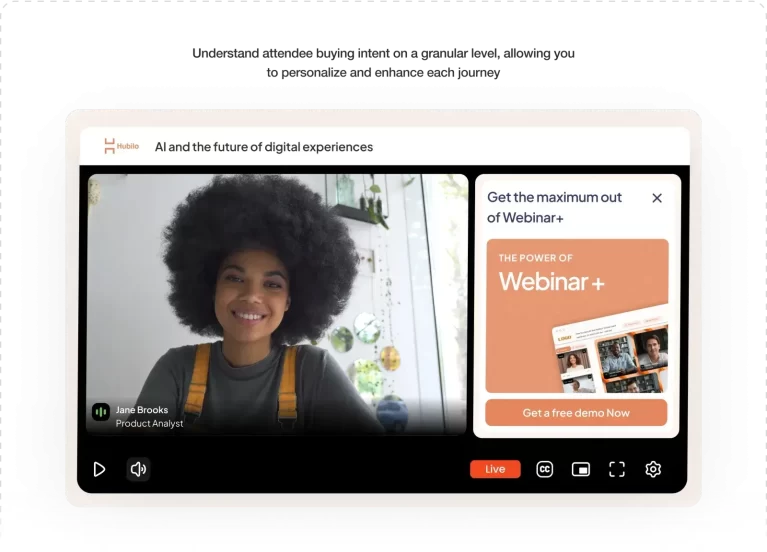Viewport: 767px width, 552px height.
Task: Enter fullscreen with the corner brackets icon
Action: click(x=617, y=469)
